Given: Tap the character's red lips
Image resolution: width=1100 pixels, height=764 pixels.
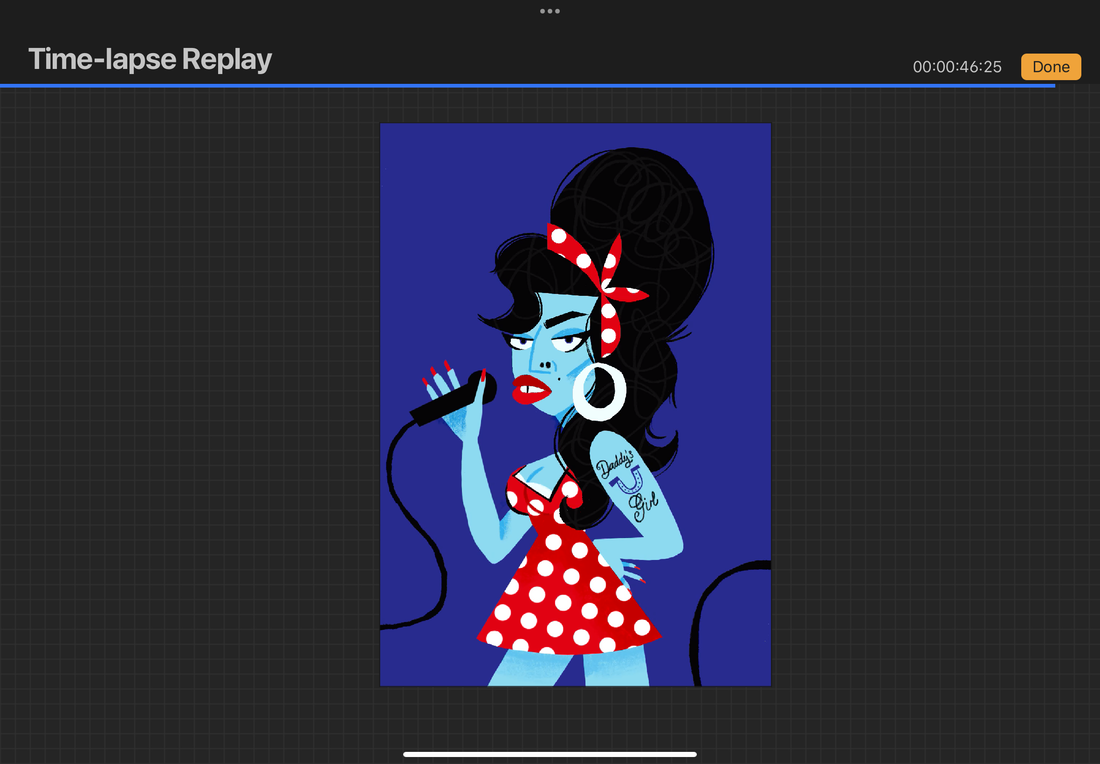Looking at the screenshot, I should coord(531,389).
